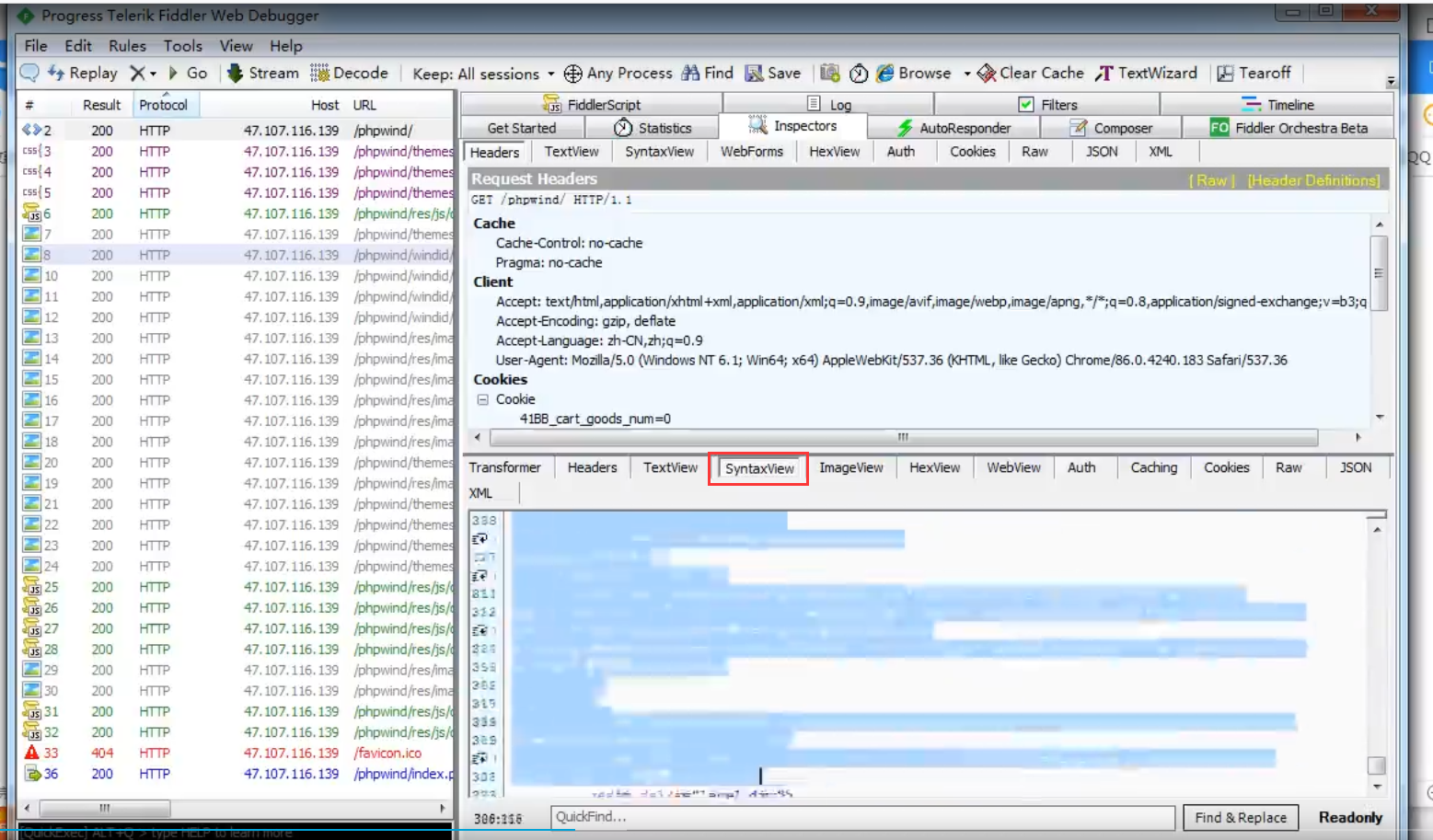Click the QuickFind input field
1433x840 pixels.
click(862, 817)
